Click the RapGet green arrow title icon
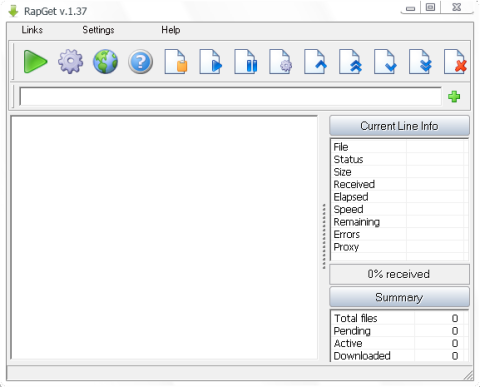Image resolution: width=480 pixels, height=387 pixels. pos(13,11)
